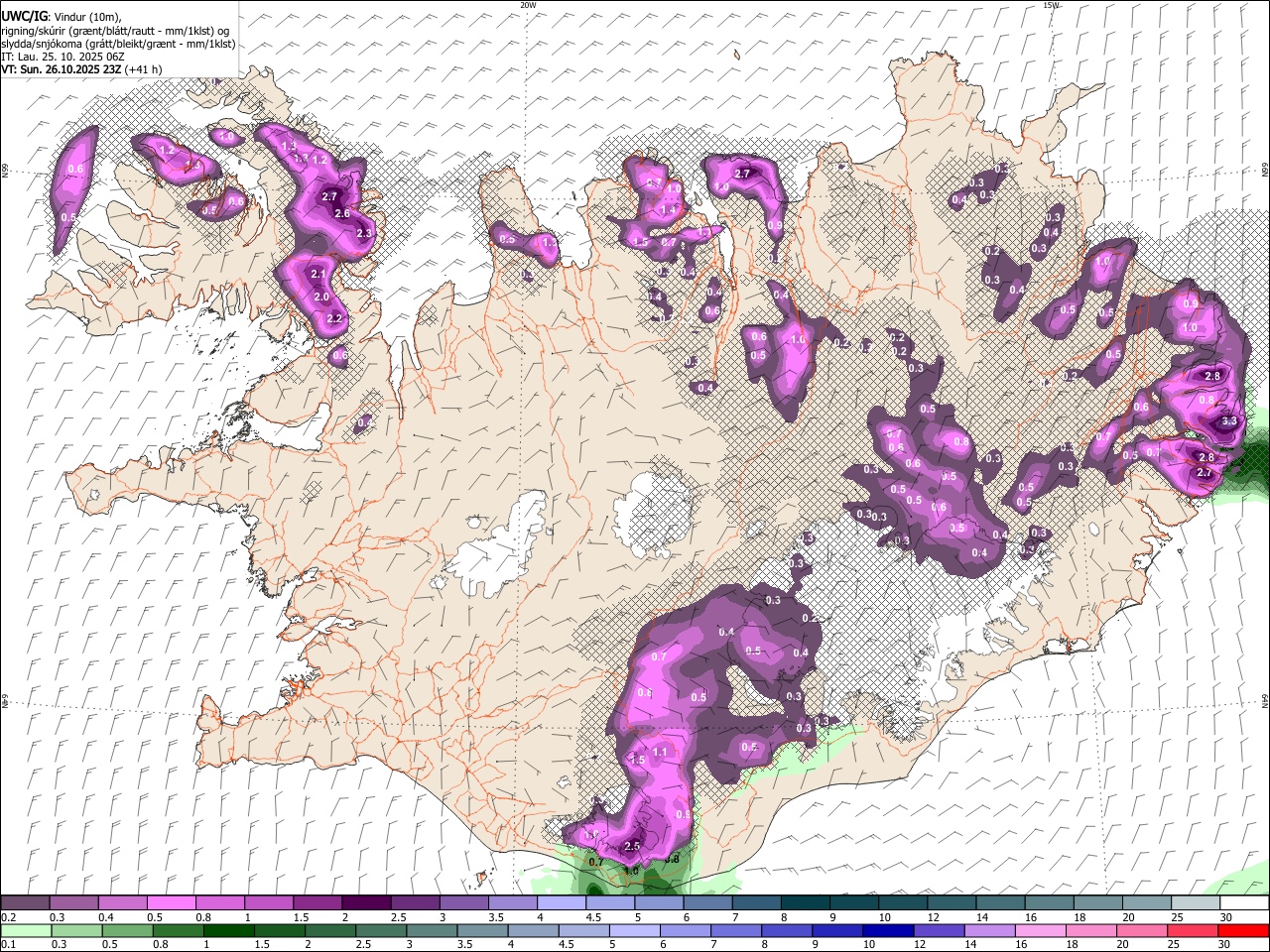Click the 2.0 precipitation value on the map
Screen dimensions: 1270x952
[321, 297]
